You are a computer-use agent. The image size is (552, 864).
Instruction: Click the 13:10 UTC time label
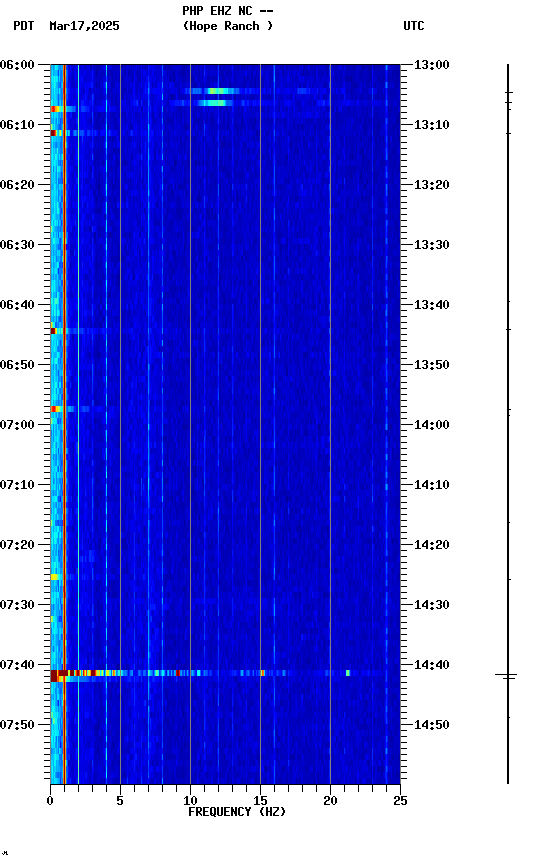pos(432,125)
